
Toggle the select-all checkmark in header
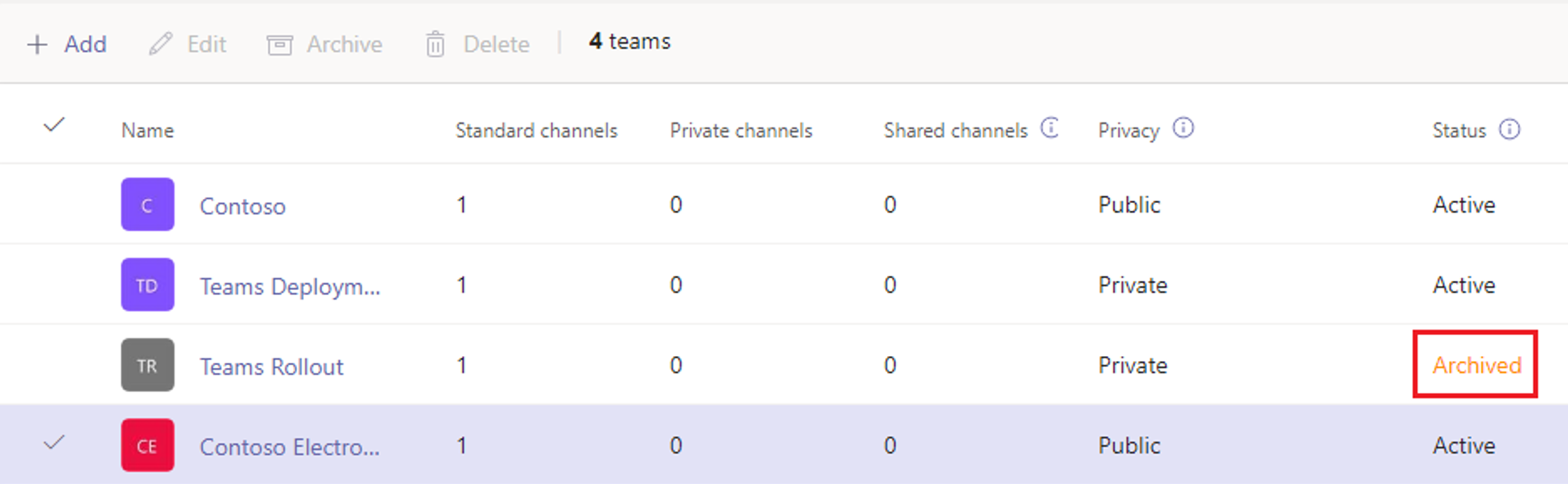pos(54,126)
